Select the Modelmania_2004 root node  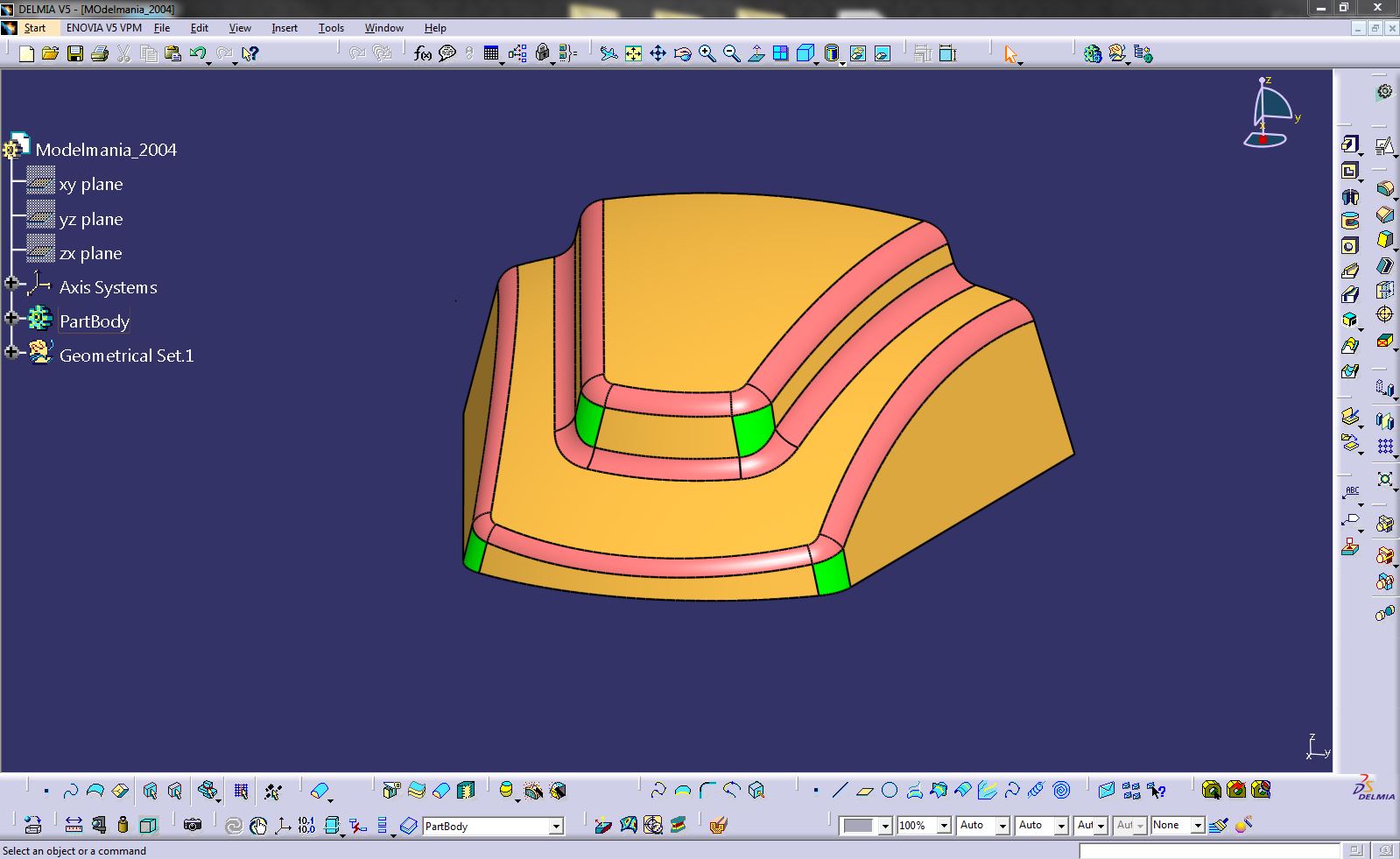point(106,150)
